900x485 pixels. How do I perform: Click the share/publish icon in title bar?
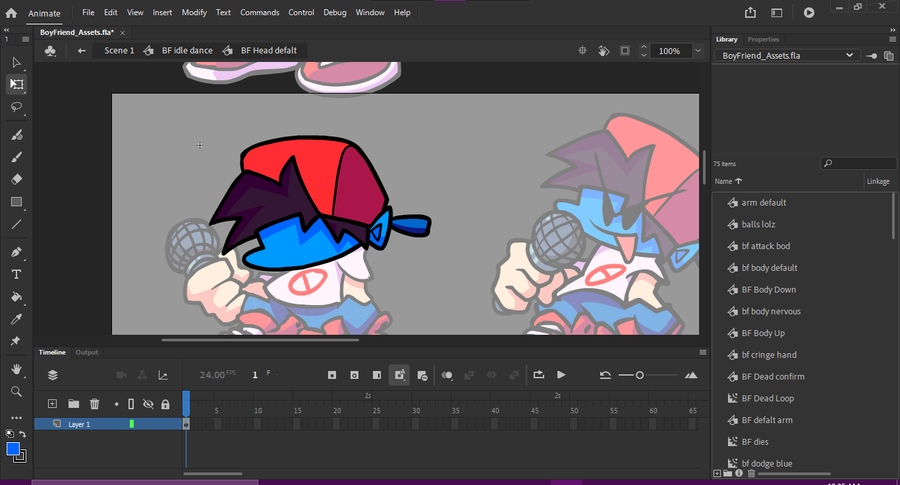[x=750, y=13]
